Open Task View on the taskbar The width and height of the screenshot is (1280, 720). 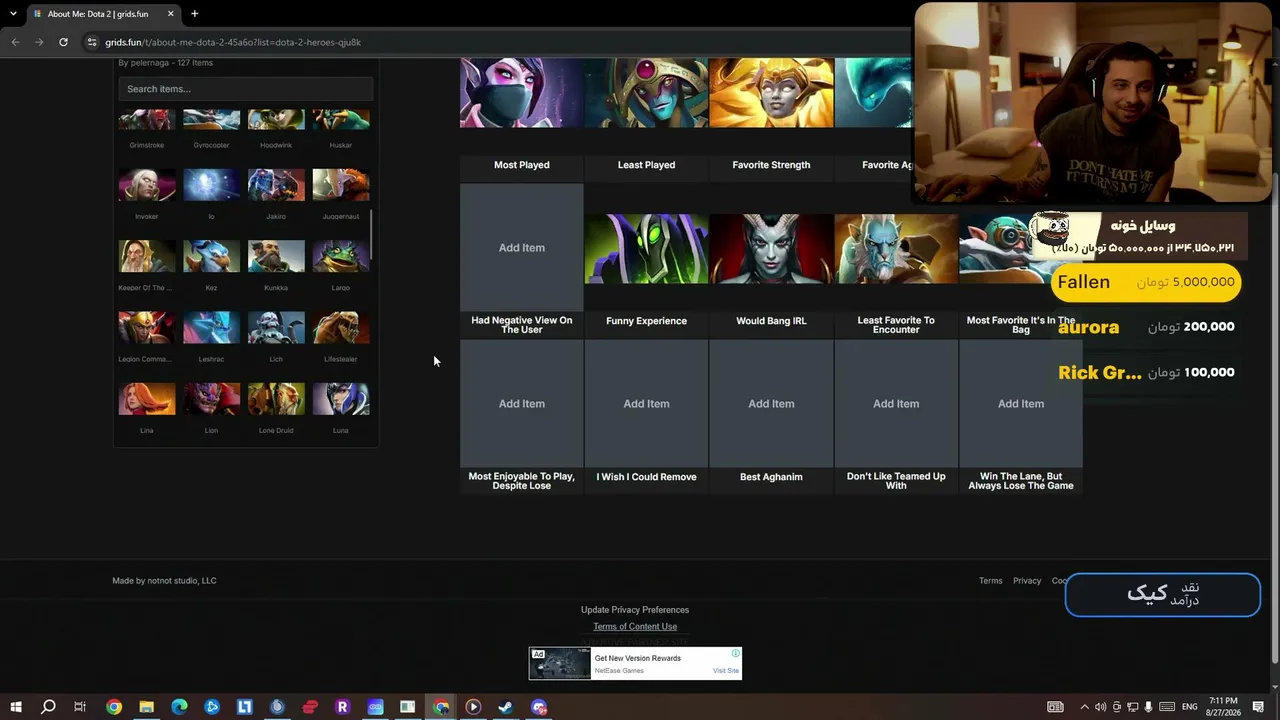click(80, 707)
